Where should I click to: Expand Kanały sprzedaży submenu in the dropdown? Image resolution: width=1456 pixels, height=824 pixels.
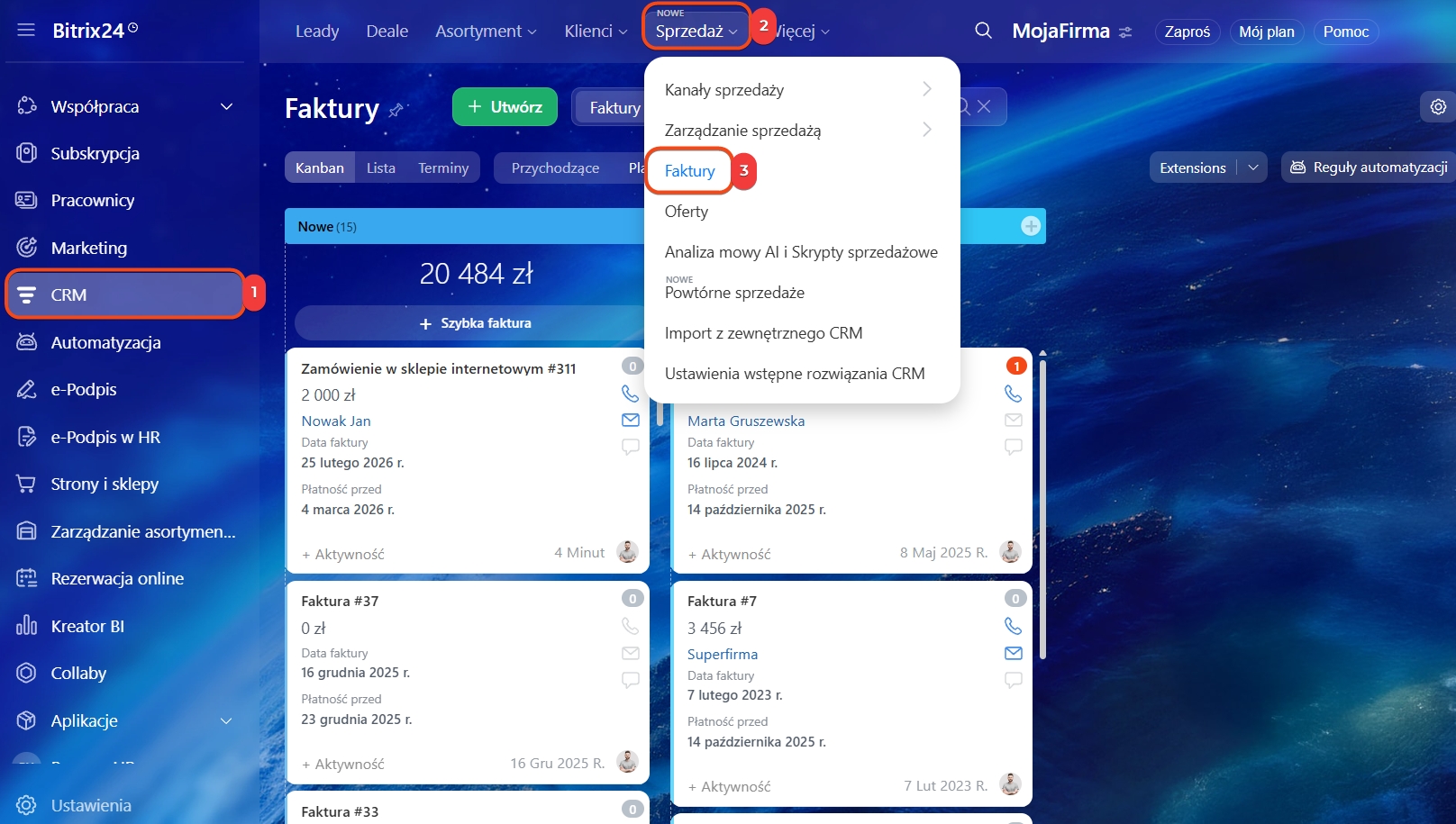pos(802,89)
